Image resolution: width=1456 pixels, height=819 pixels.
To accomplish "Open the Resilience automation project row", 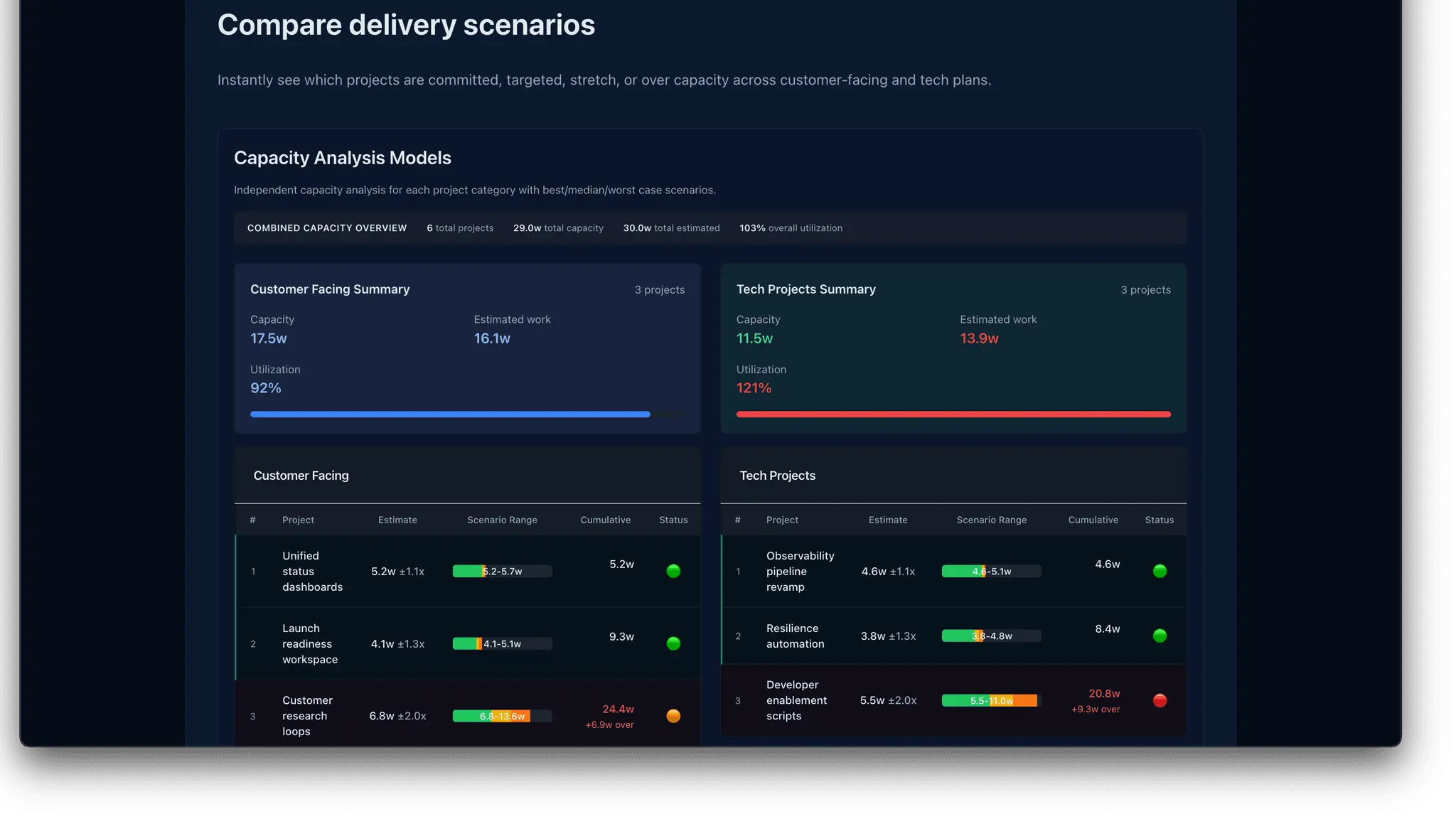I will coord(953,636).
